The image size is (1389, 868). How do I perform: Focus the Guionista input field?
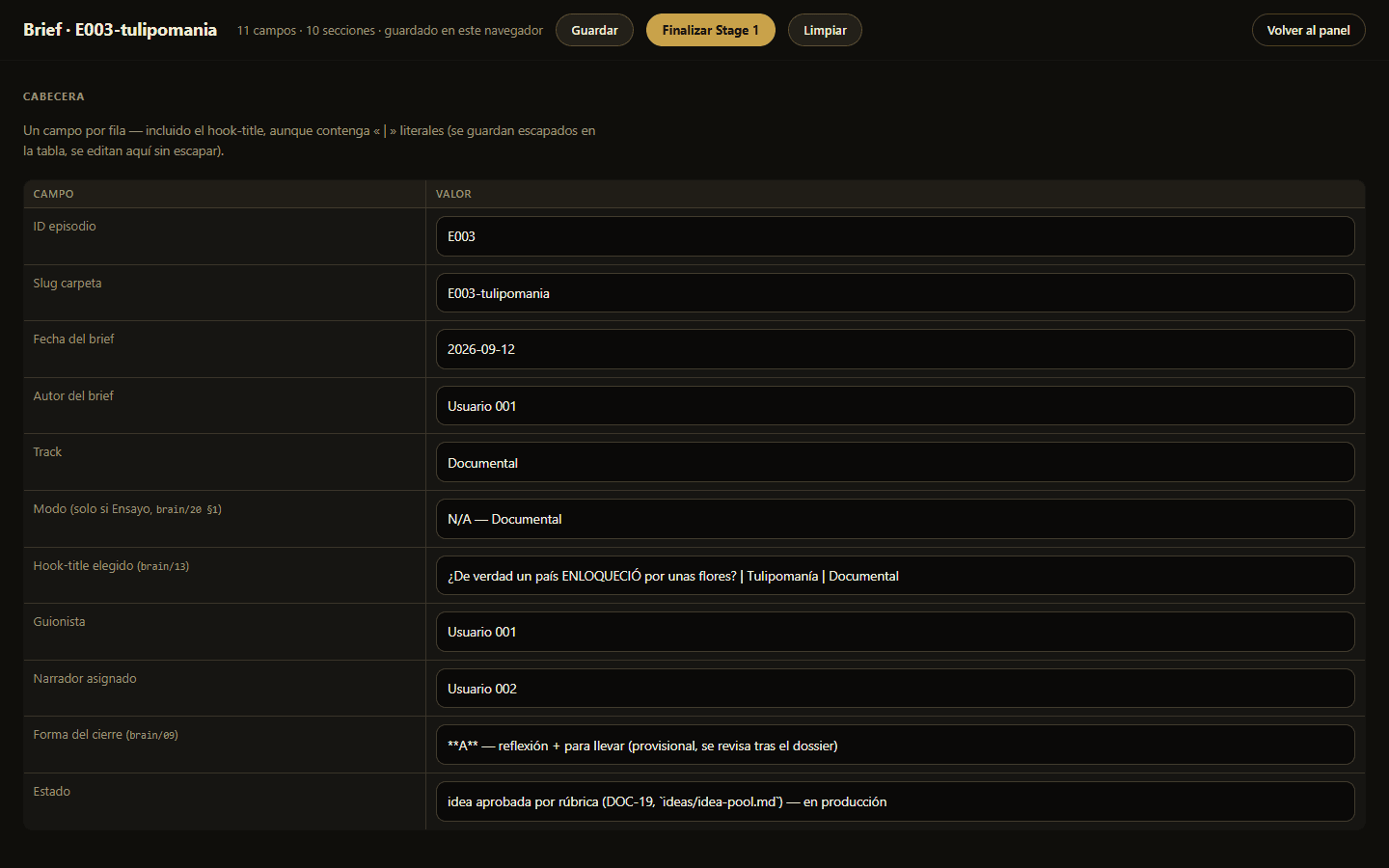(895, 632)
